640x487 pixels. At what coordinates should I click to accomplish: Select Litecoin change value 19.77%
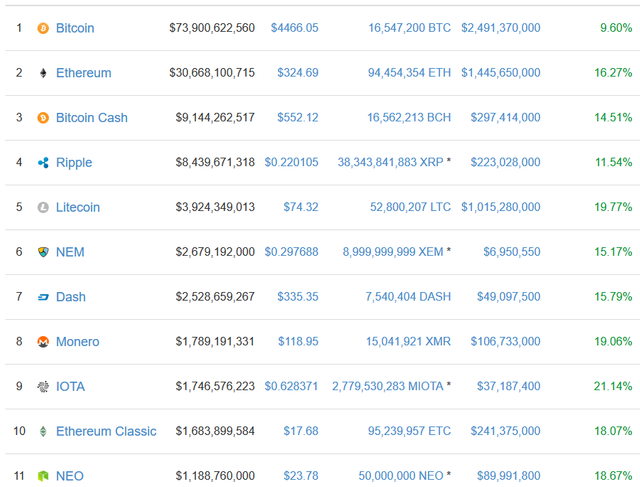pyautogui.click(x=613, y=207)
